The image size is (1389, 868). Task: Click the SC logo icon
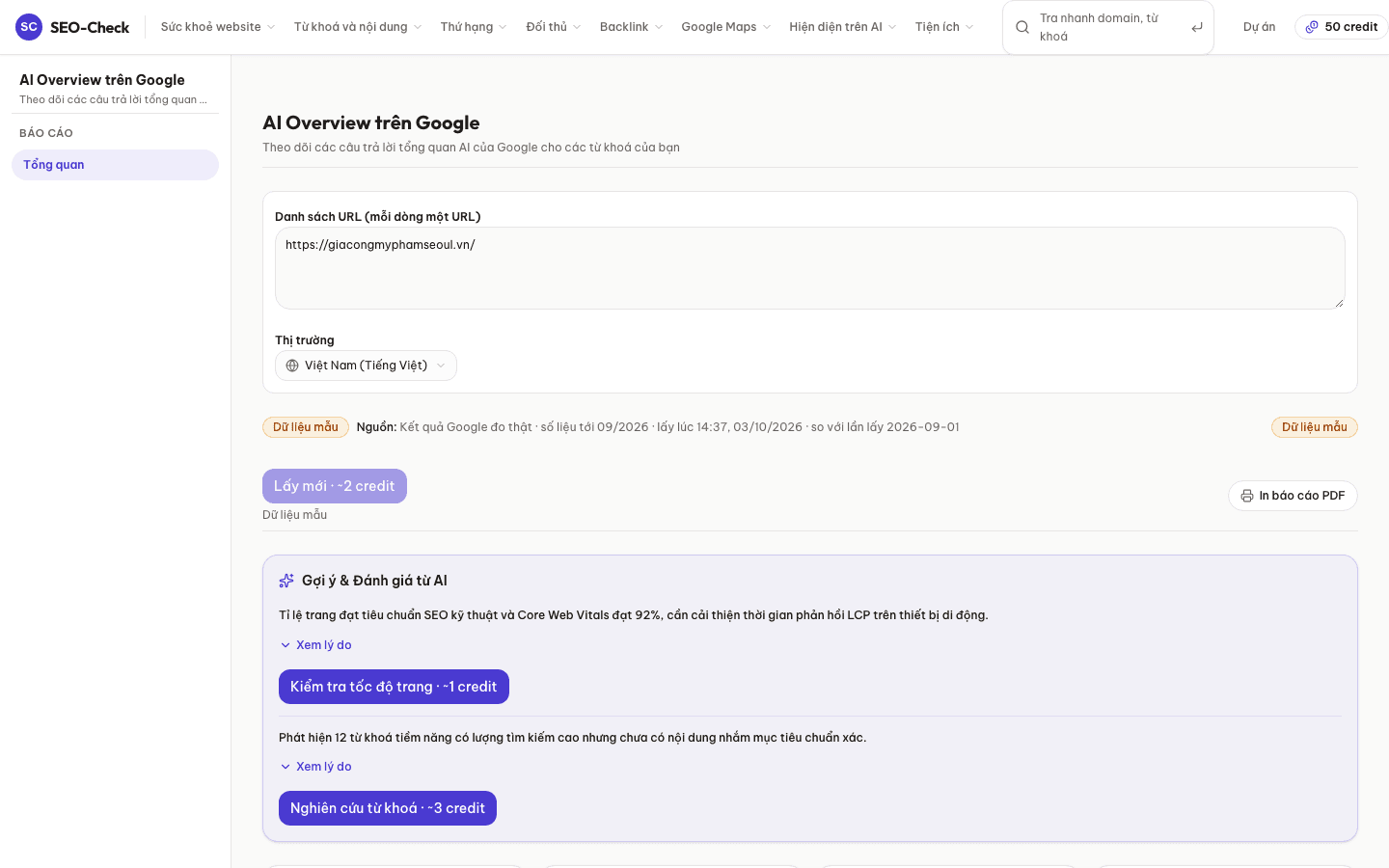(29, 27)
